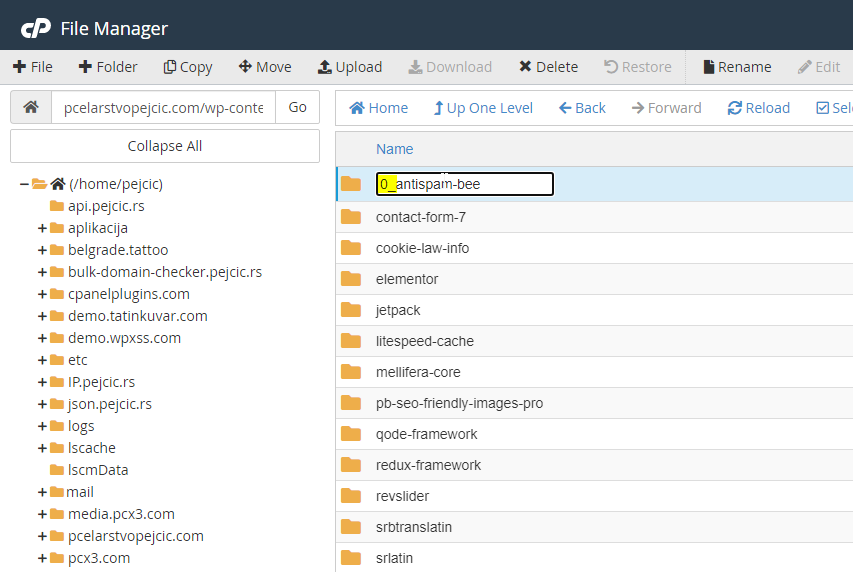Click the Restore toolbar button

coord(638,67)
